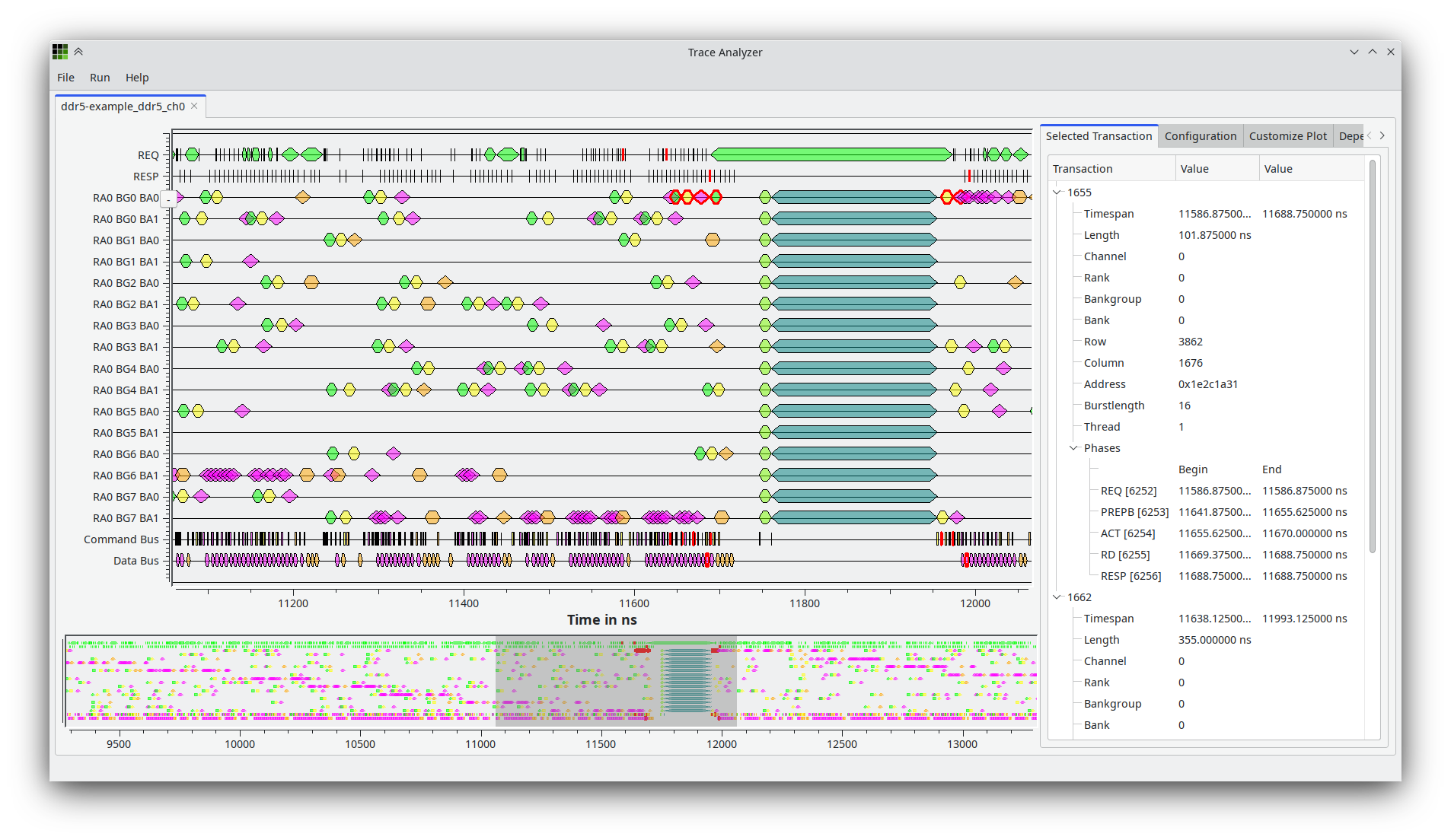Switch to the Configuration tab
Viewport: 1451px width, 840px height.
[1200, 136]
